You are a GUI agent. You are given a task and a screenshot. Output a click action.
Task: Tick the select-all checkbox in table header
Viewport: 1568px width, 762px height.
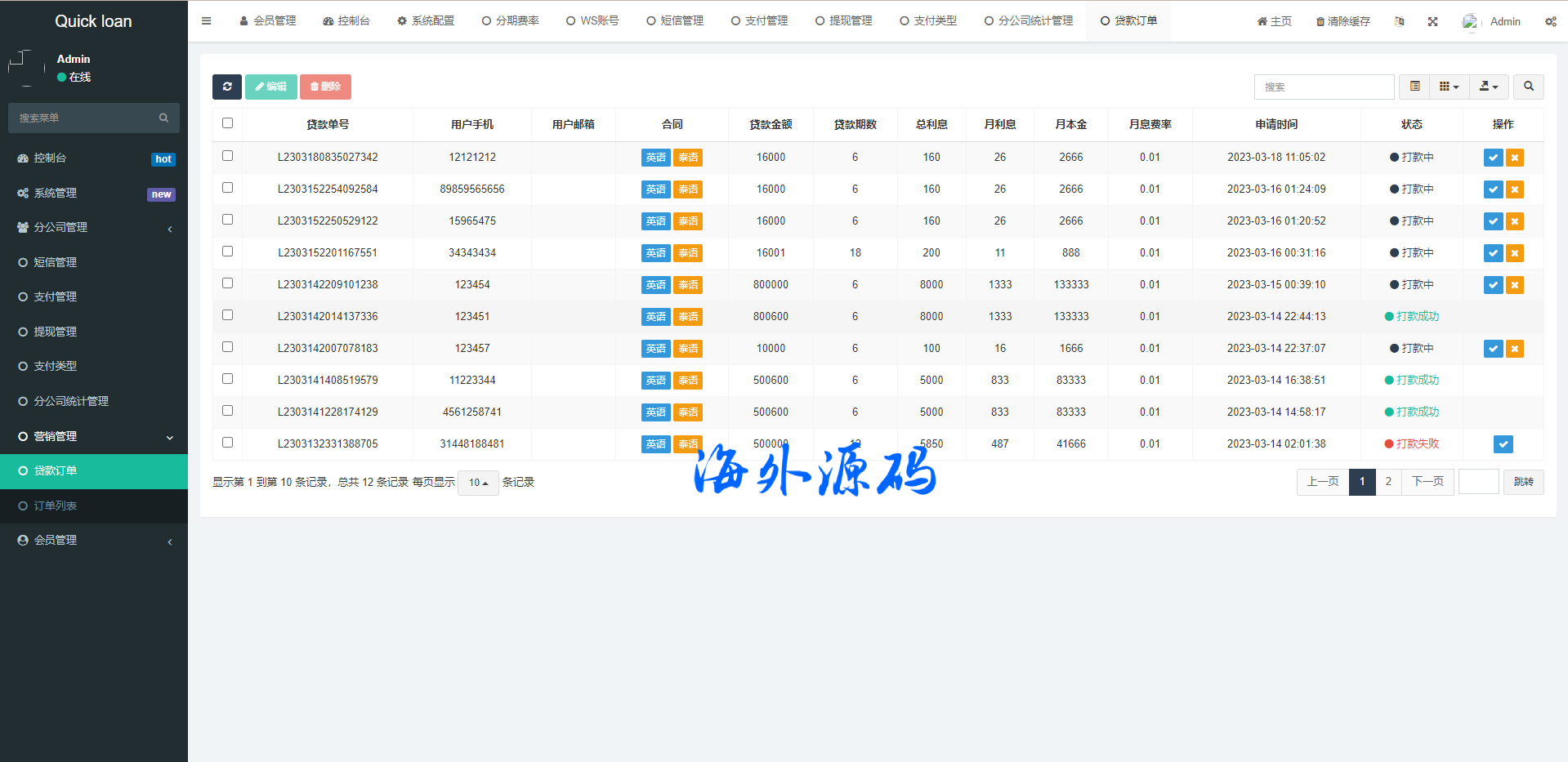click(227, 123)
